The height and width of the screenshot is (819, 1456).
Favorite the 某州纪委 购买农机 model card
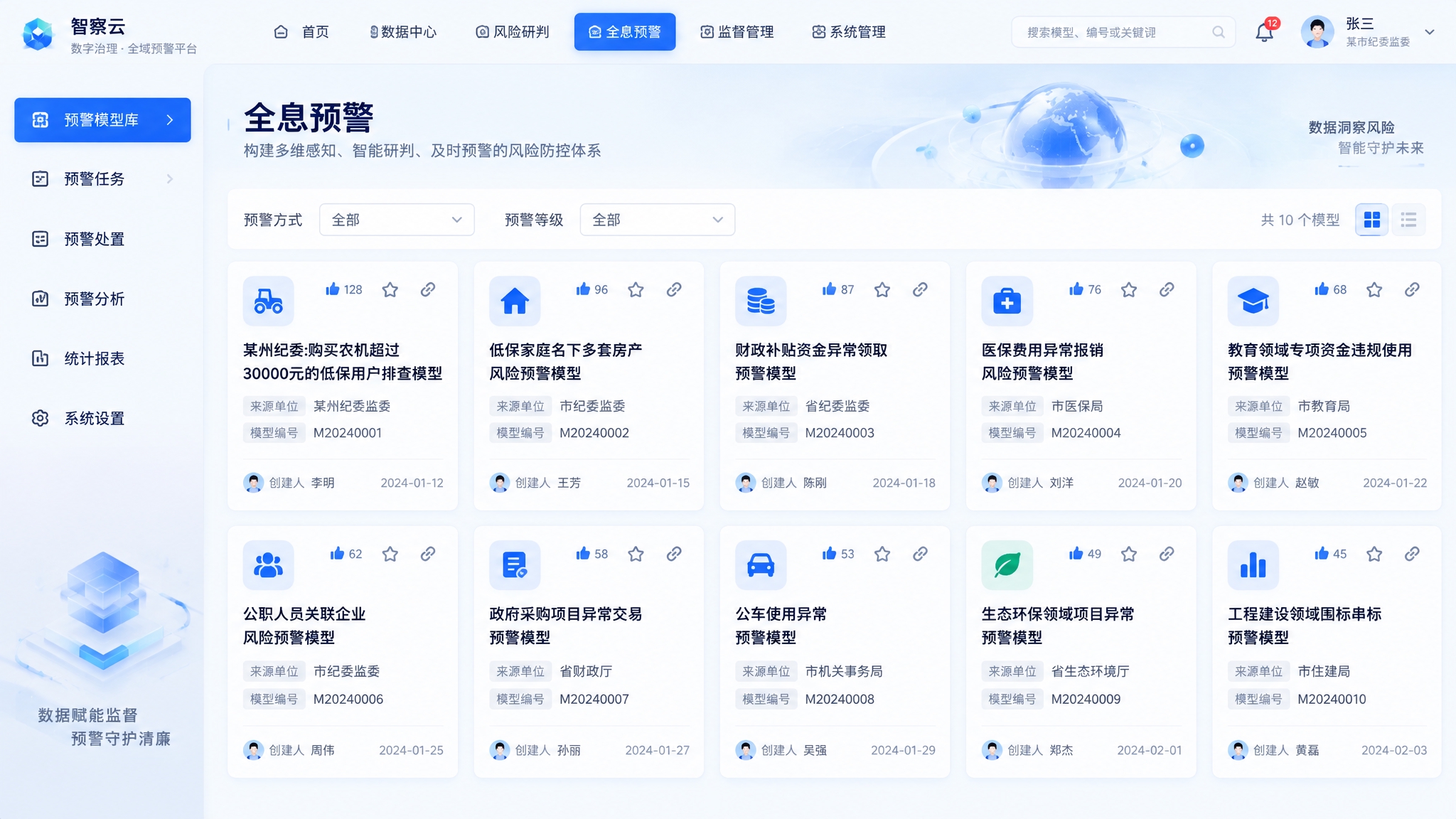tap(390, 289)
